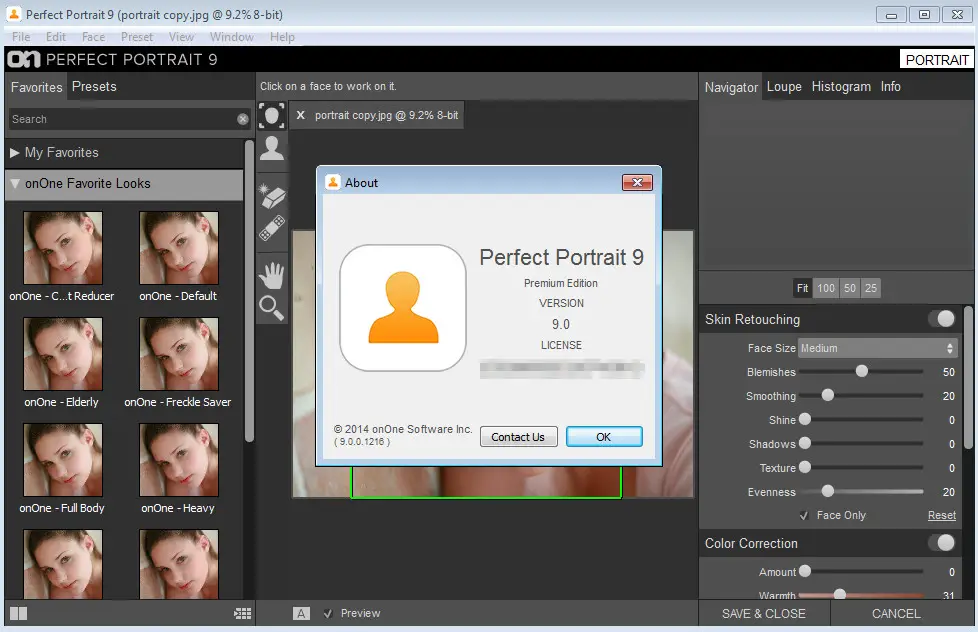
Task: Click the Shine slider handle
Action: (805, 419)
